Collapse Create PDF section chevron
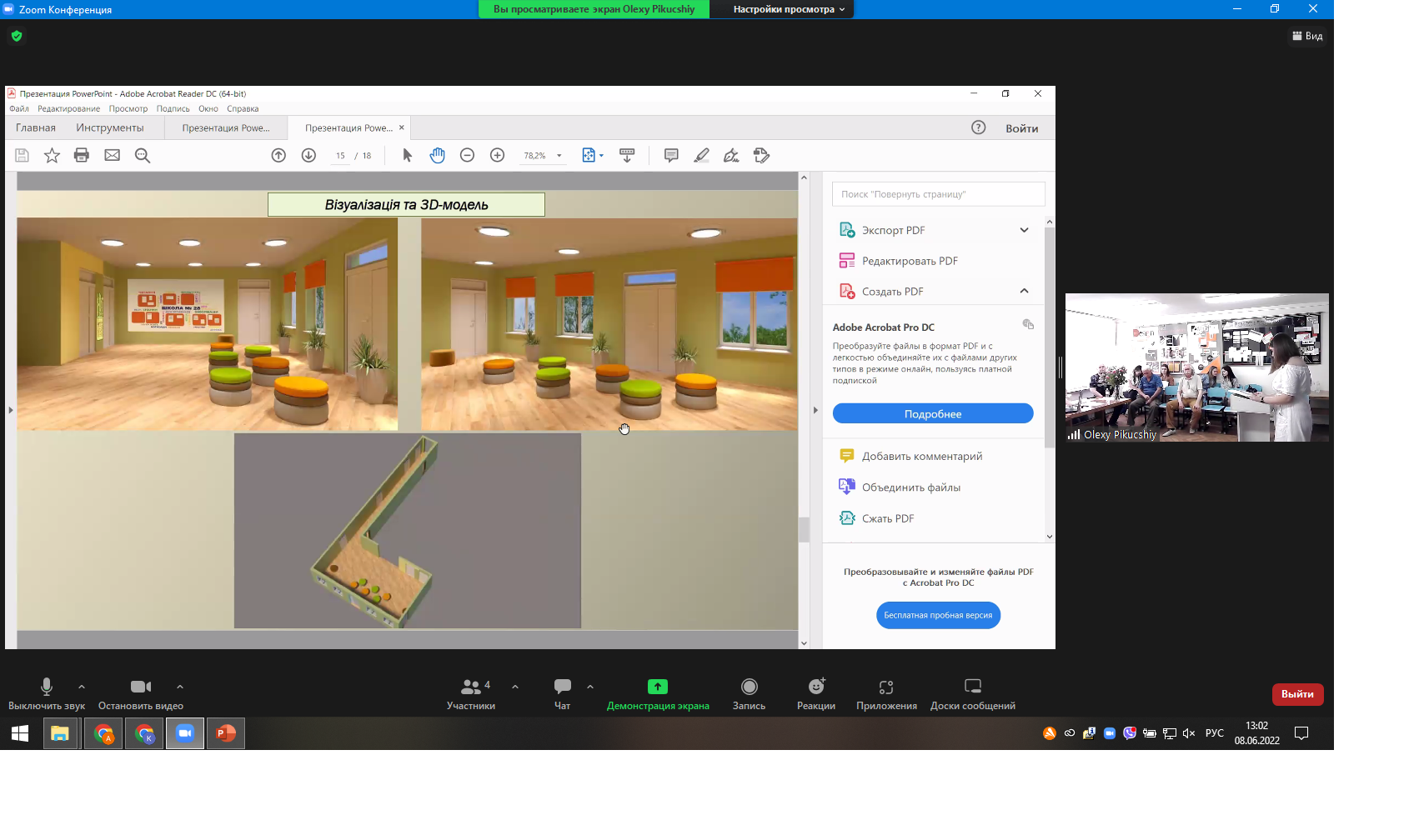 1024,291
